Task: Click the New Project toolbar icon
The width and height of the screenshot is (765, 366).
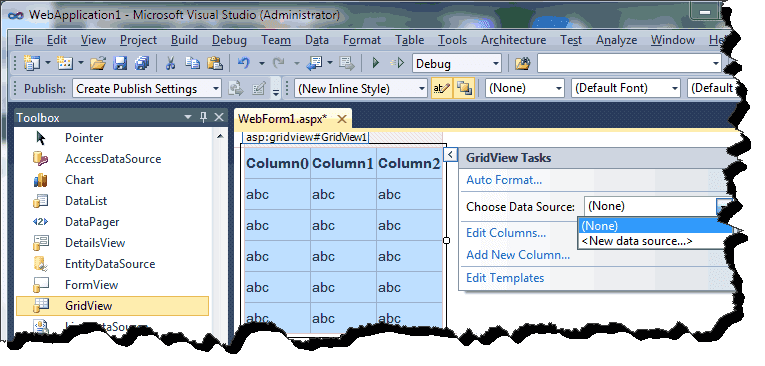Action: pos(32,63)
